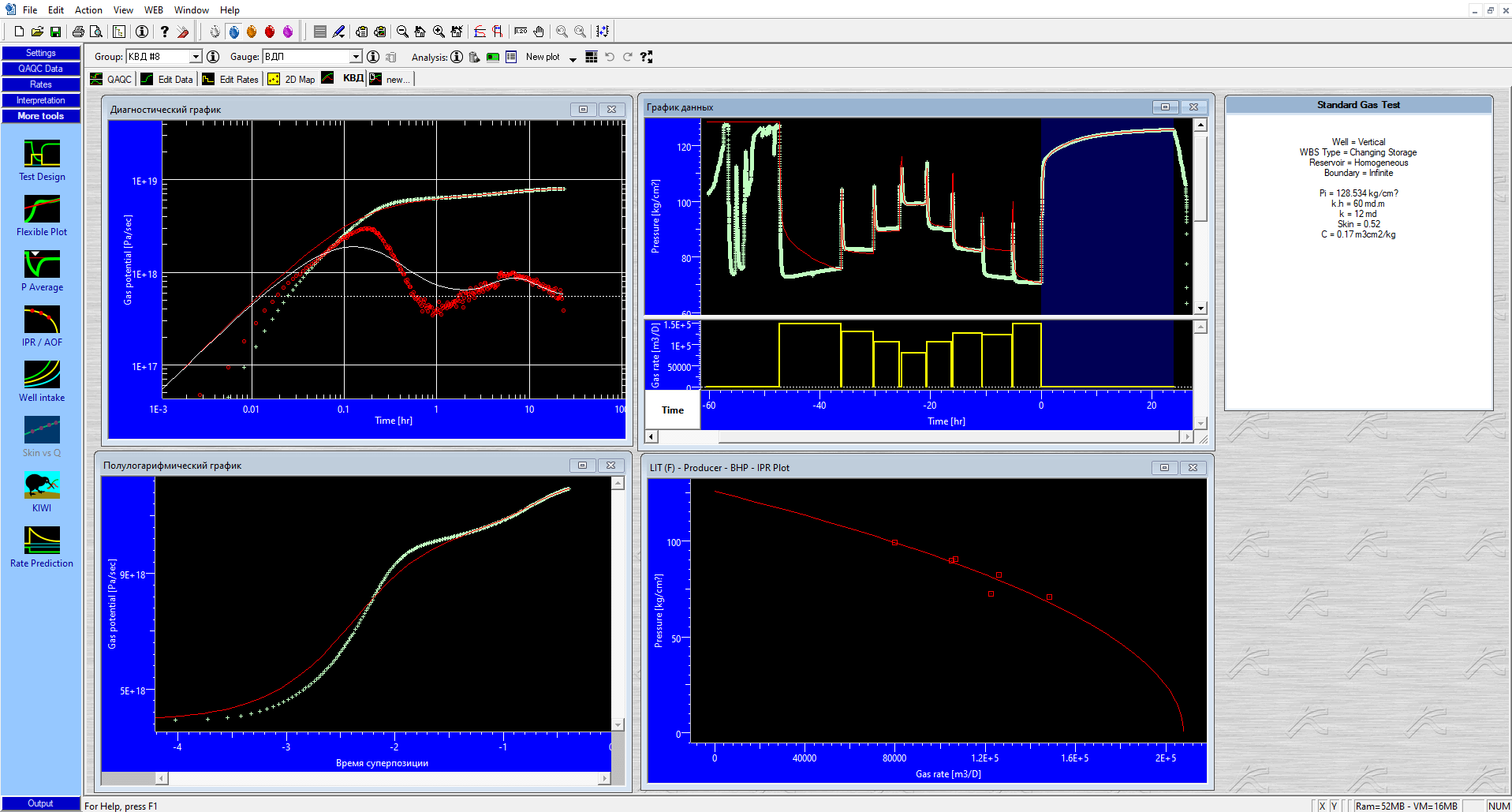Select the purple gem module icon
Image resolution: width=1512 pixels, height=812 pixels.
[x=288, y=32]
